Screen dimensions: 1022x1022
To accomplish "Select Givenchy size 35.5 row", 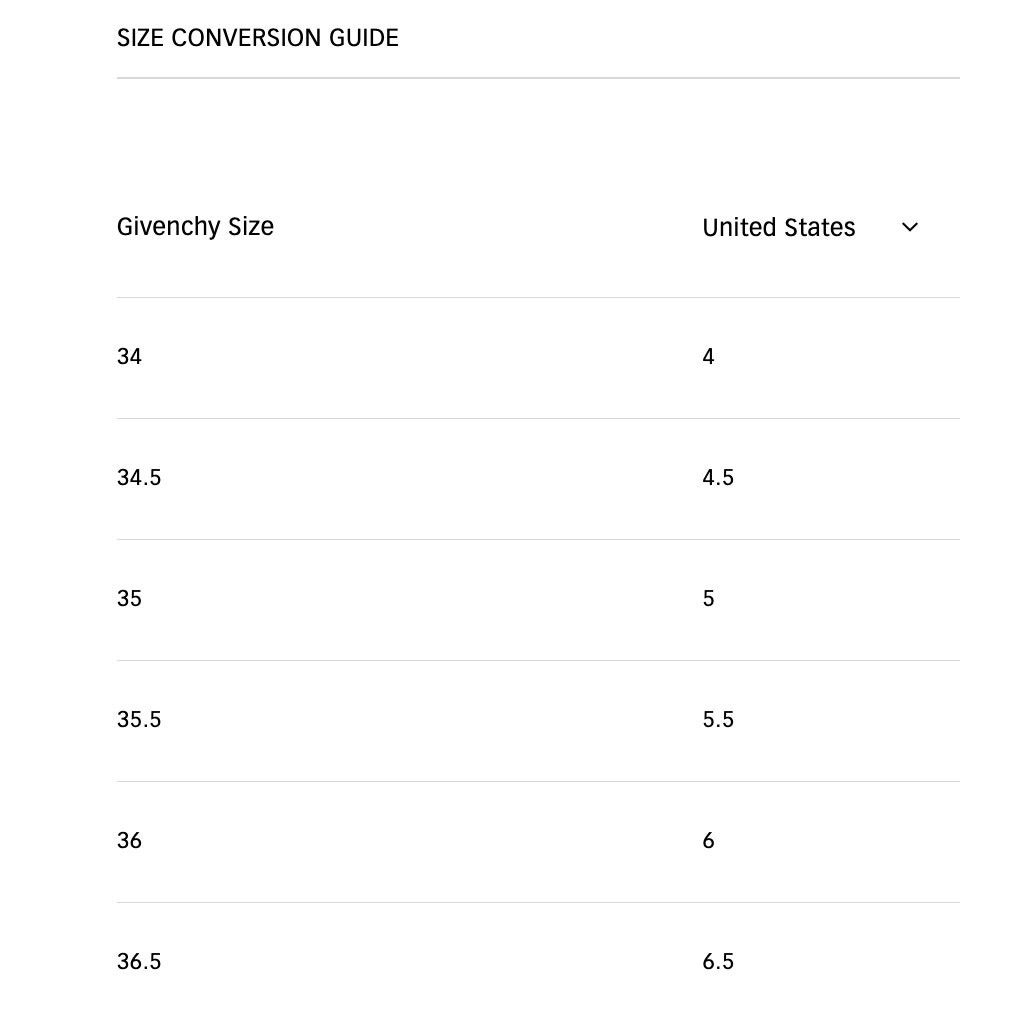I will point(538,721).
